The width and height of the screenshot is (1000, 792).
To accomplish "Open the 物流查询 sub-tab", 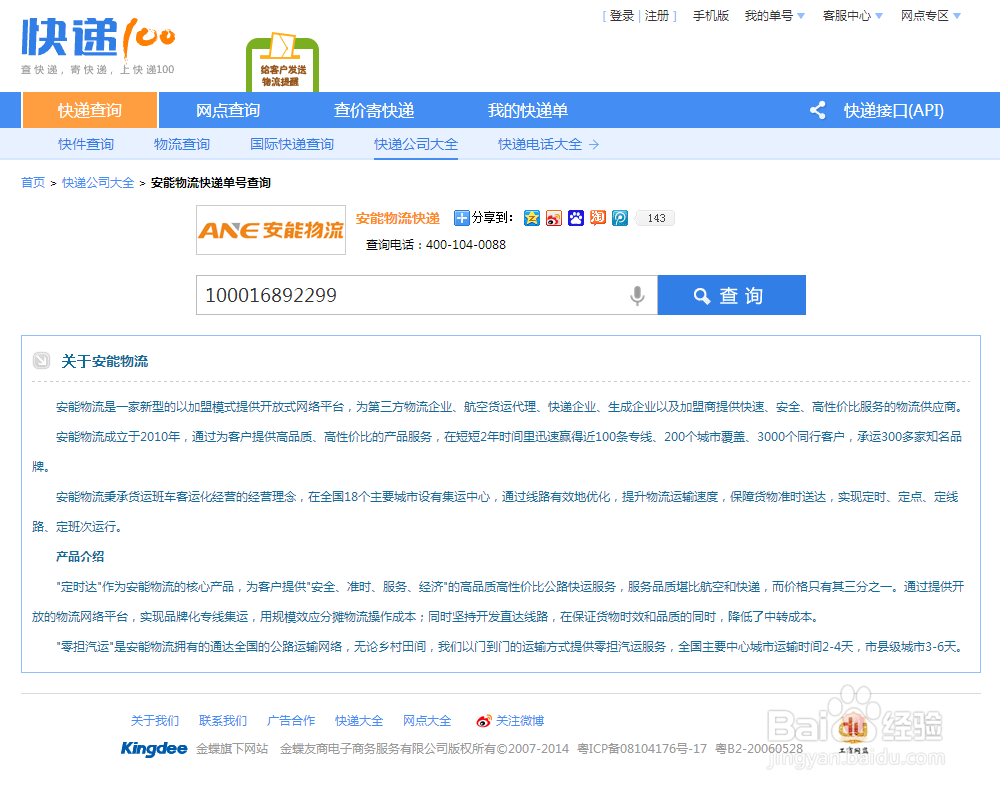I will (182, 145).
